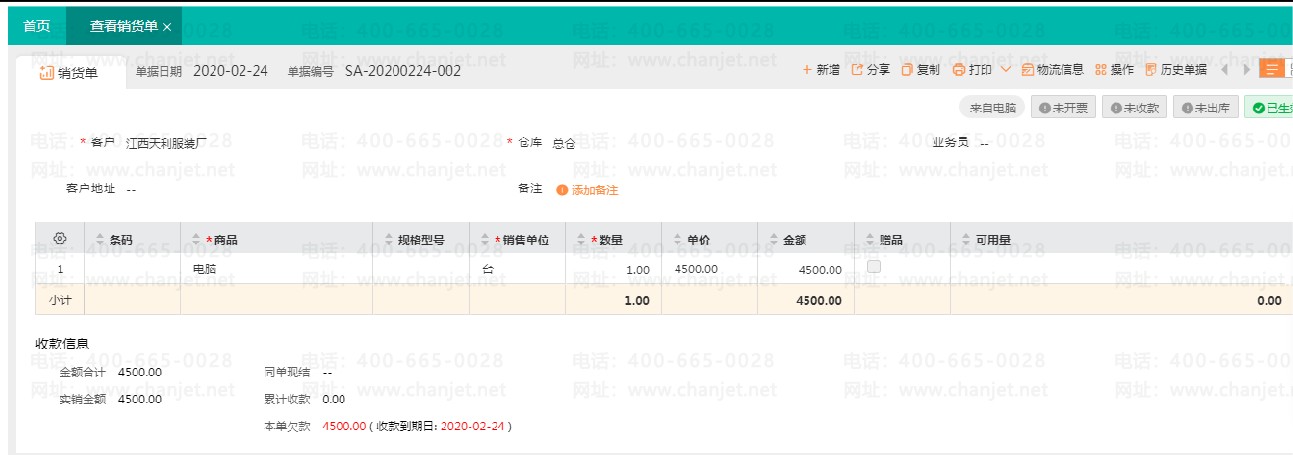Toggle the 赠品 checkbox in row 1

[874, 267]
